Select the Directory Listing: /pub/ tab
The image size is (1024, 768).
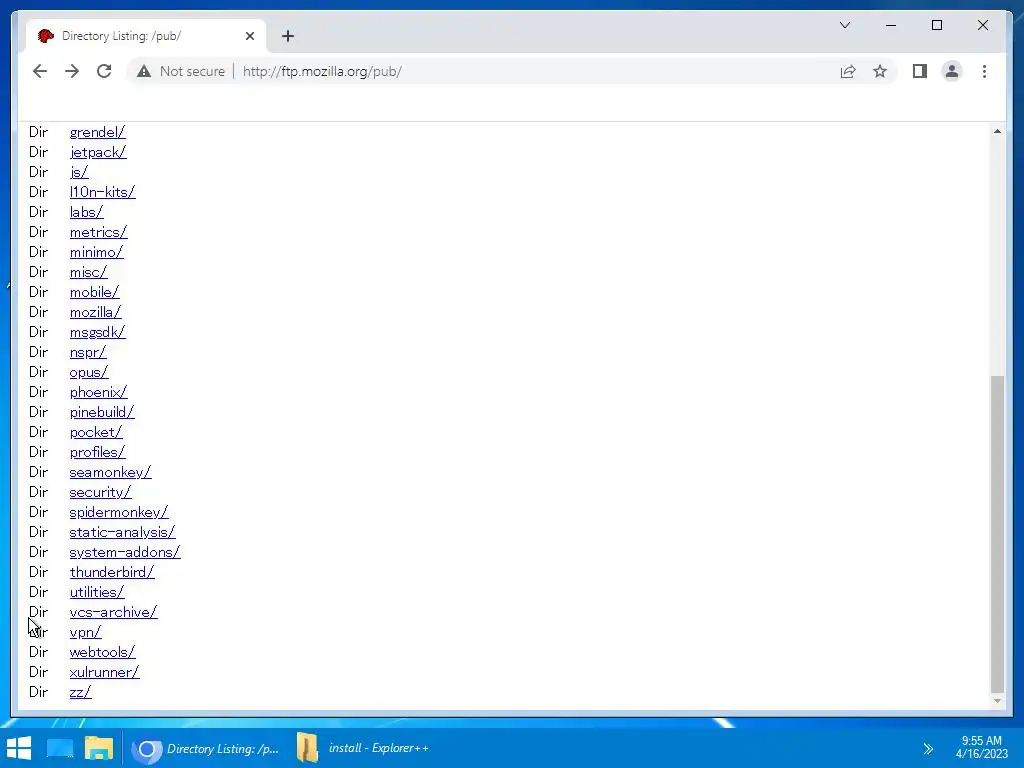pos(146,36)
